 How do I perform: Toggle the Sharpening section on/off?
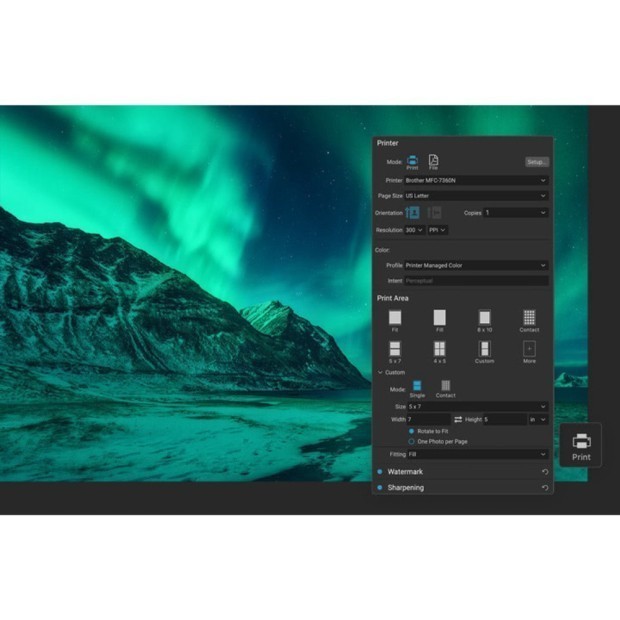click(x=380, y=488)
